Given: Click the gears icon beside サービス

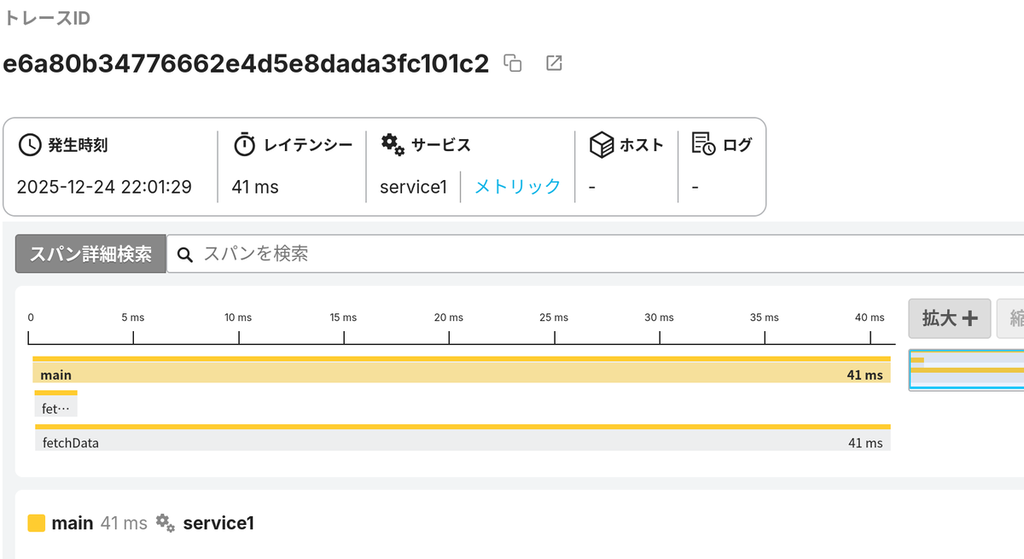Looking at the screenshot, I should [392, 144].
